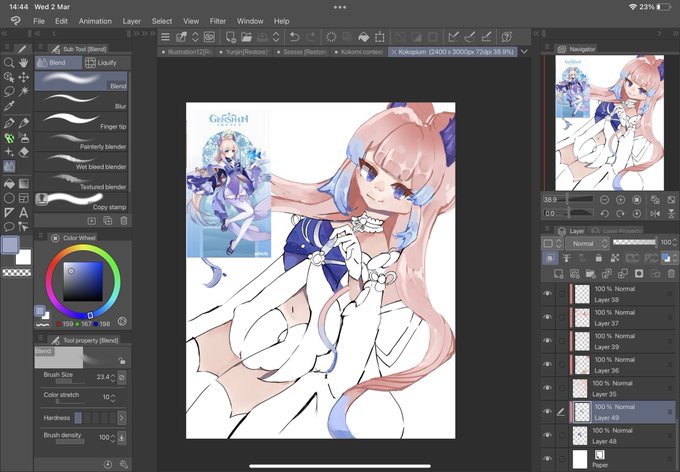Click the Undo arrow in command bar
Image resolution: width=680 pixels, height=472 pixels.
coord(294,37)
